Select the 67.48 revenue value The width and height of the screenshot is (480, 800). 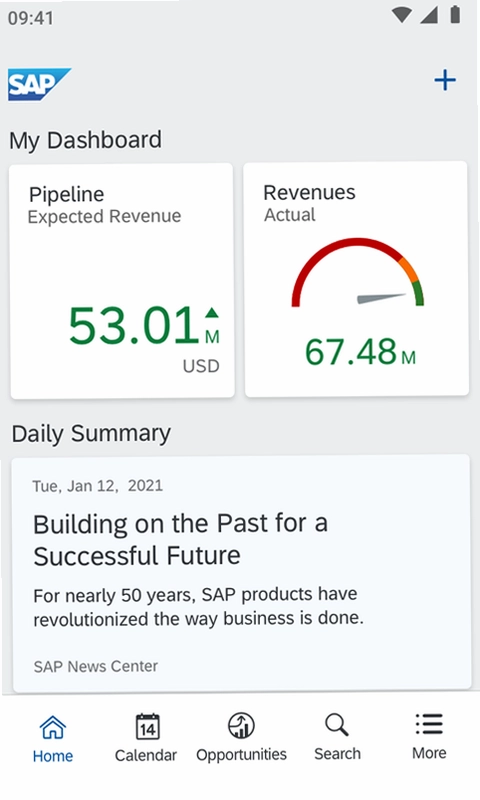click(350, 352)
